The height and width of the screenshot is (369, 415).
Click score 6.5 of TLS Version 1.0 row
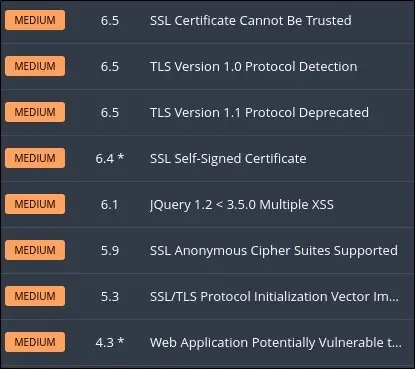(x=110, y=67)
